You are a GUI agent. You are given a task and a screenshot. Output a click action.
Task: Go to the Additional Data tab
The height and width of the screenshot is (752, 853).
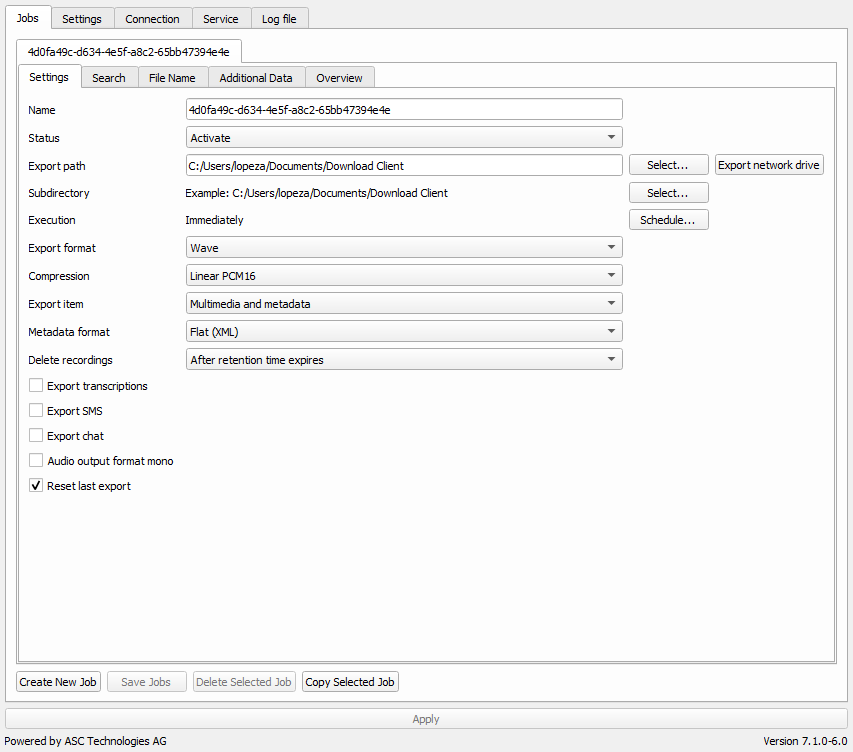click(256, 78)
